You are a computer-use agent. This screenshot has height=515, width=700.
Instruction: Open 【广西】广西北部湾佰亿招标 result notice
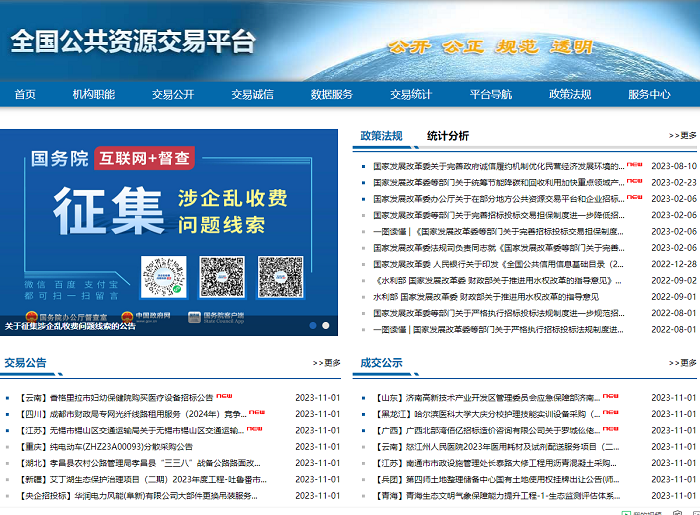[x=487, y=431]
